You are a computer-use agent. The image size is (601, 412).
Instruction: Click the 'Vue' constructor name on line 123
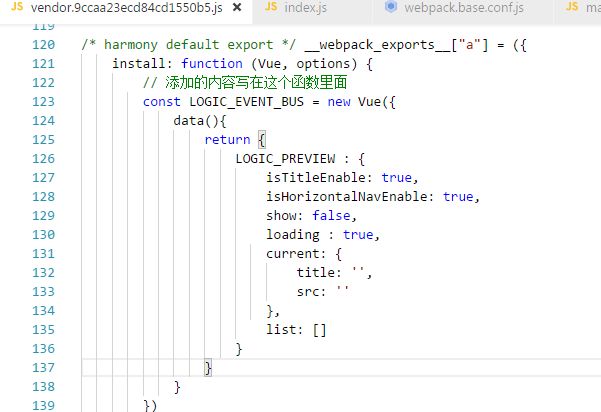click(x=369, y=102)
